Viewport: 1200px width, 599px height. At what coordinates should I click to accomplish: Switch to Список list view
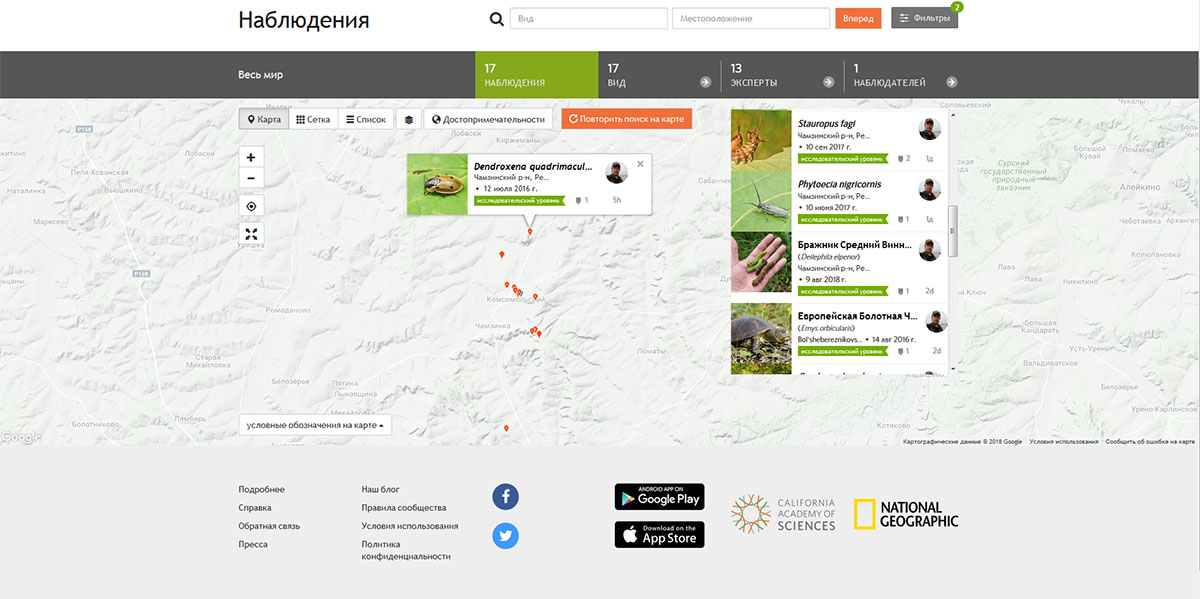(366, 119)
